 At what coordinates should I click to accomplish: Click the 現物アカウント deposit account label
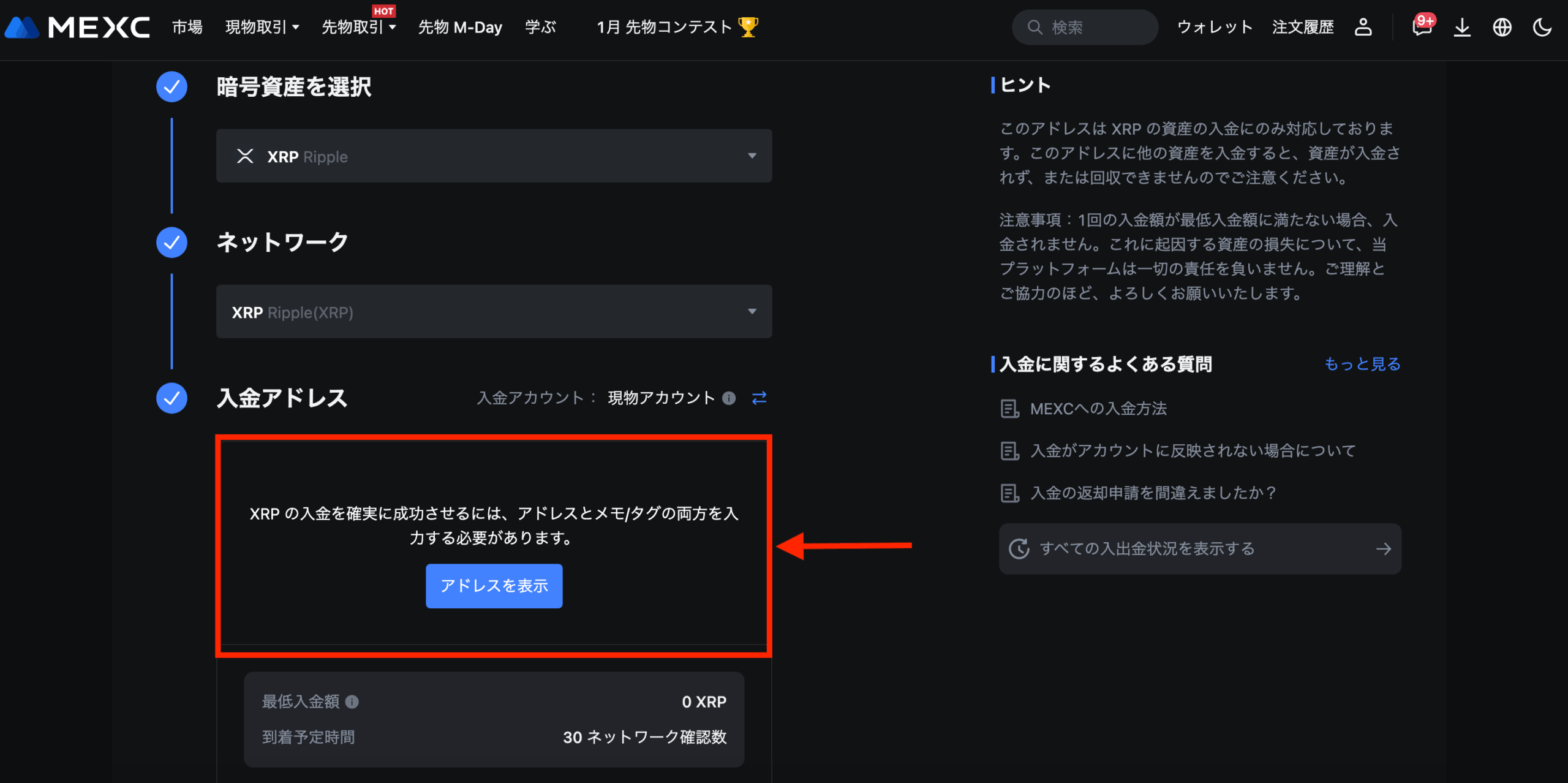[x=661, y=398]
